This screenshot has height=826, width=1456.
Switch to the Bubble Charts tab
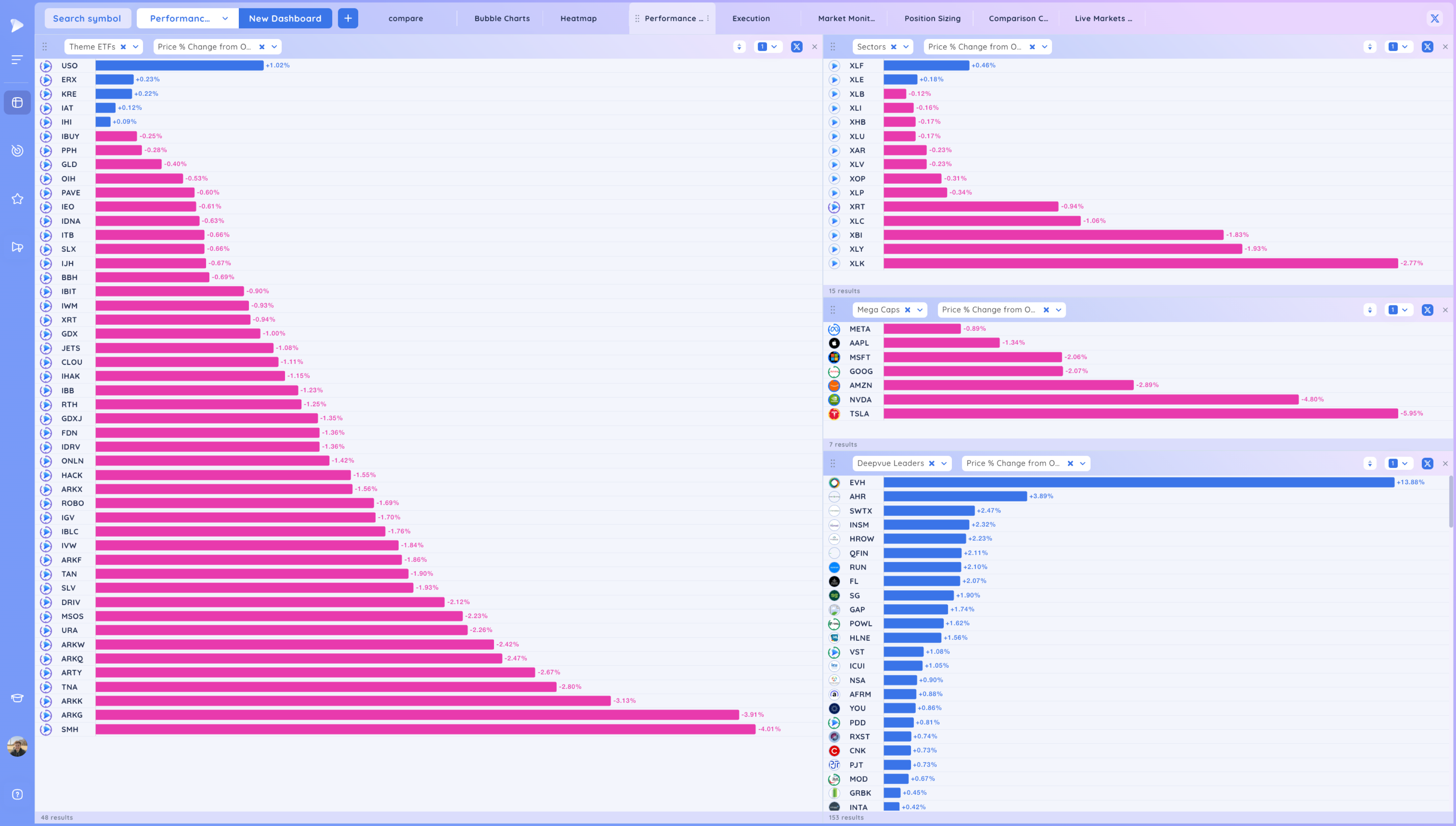502,18
